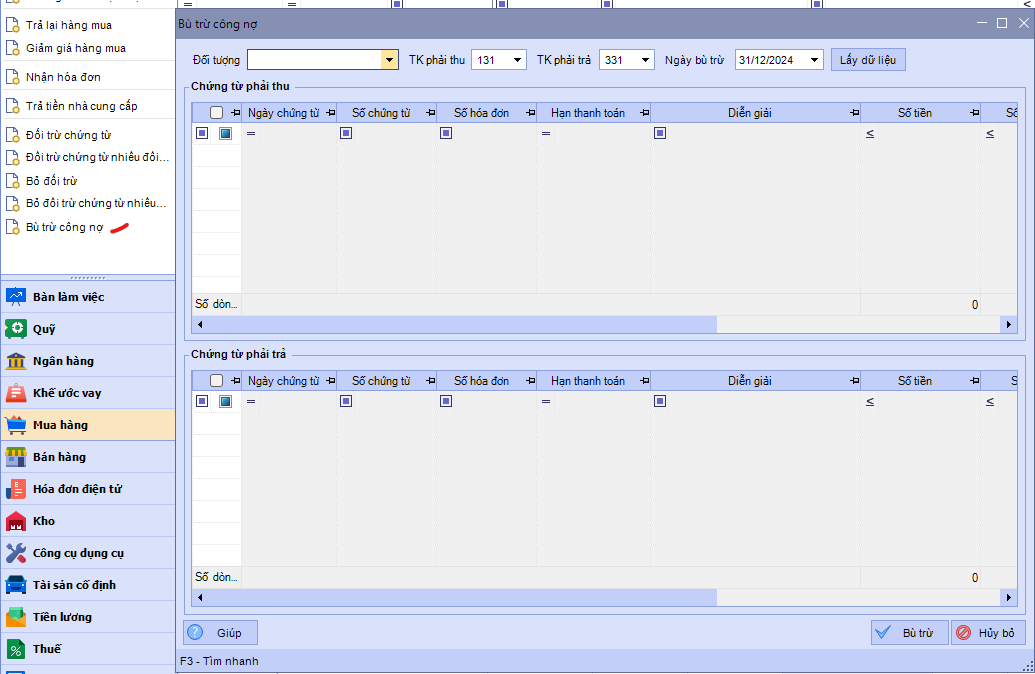Click Hủy bỏ cancel button

click(x=987, y=633)
